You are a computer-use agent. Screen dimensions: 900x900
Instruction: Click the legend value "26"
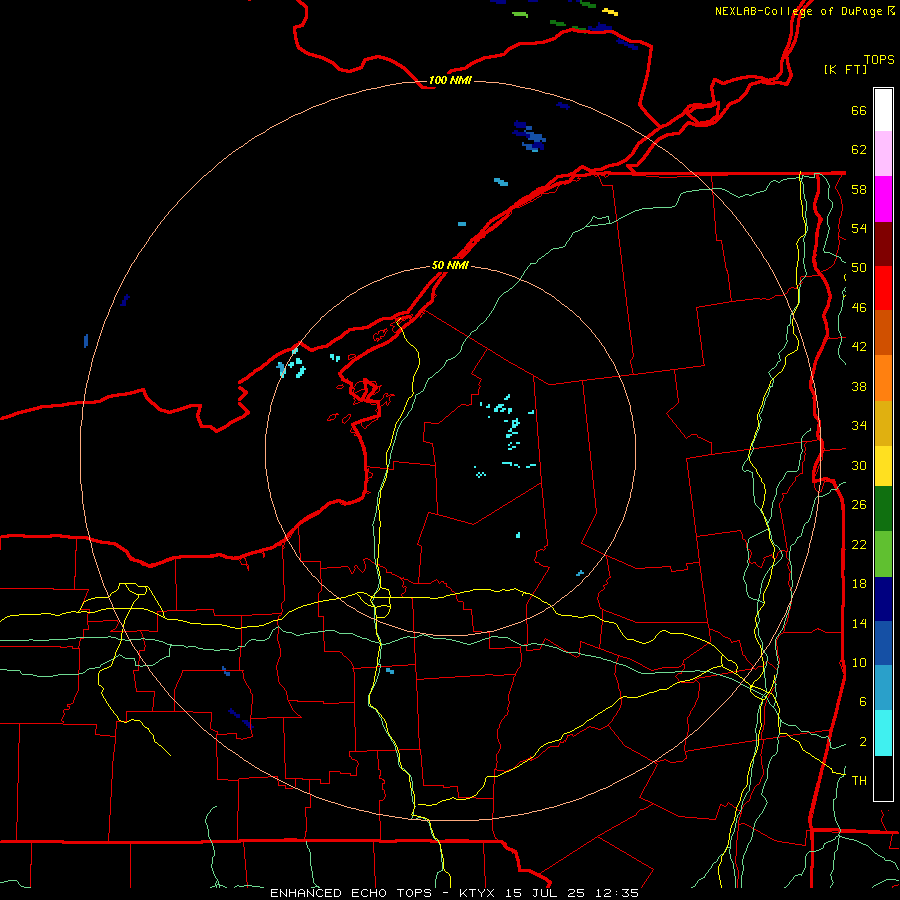859,505
